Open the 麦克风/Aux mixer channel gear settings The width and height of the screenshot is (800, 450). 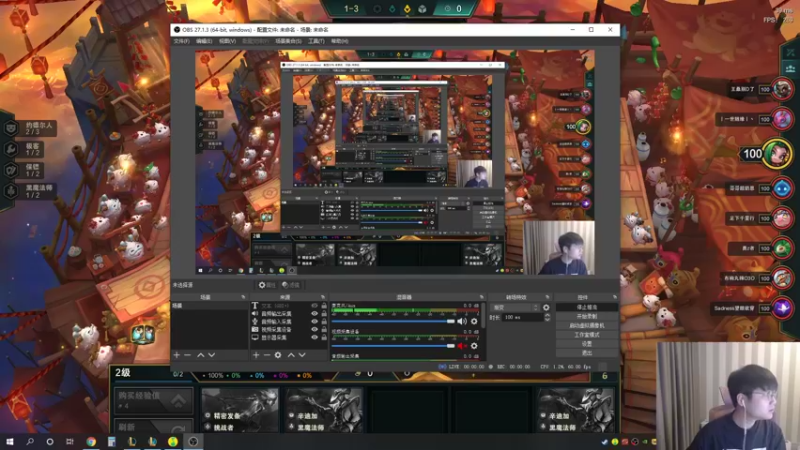pos(474,321)
